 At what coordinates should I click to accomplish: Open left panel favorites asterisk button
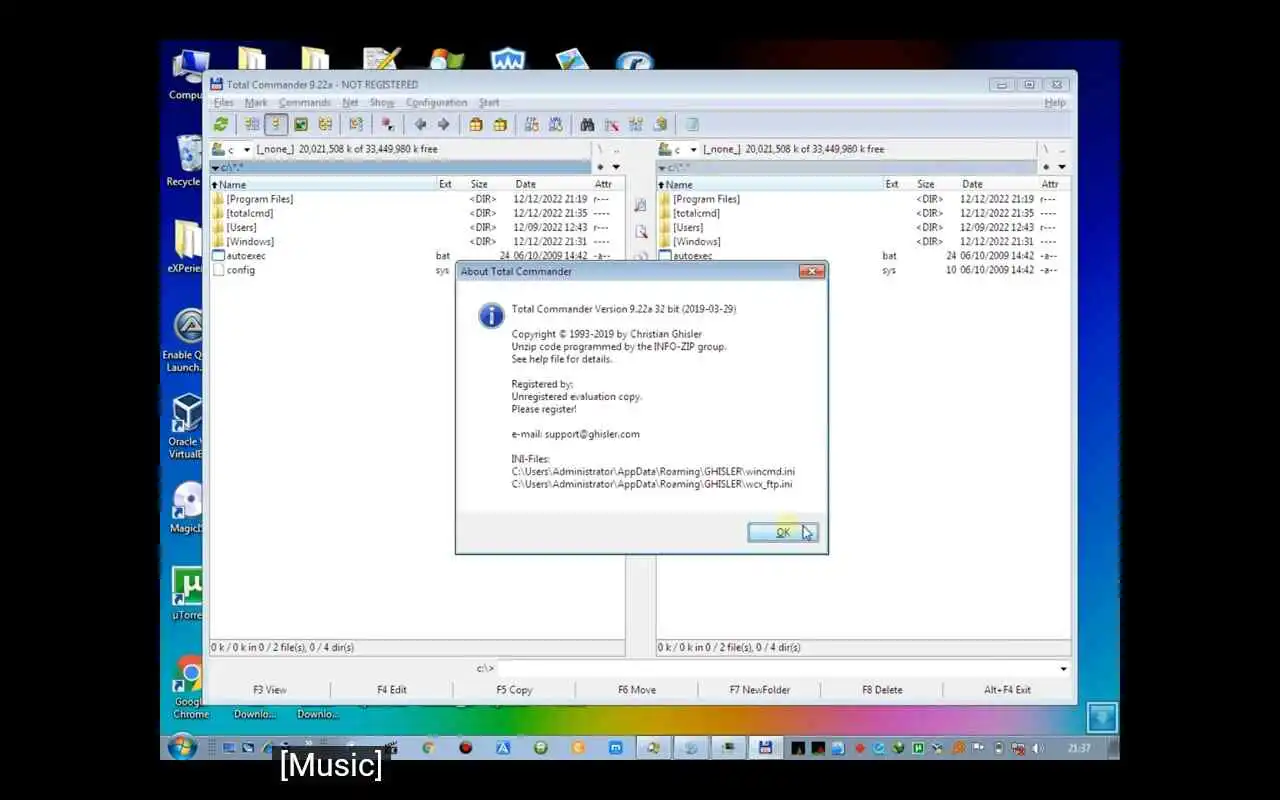pos(600,167)
